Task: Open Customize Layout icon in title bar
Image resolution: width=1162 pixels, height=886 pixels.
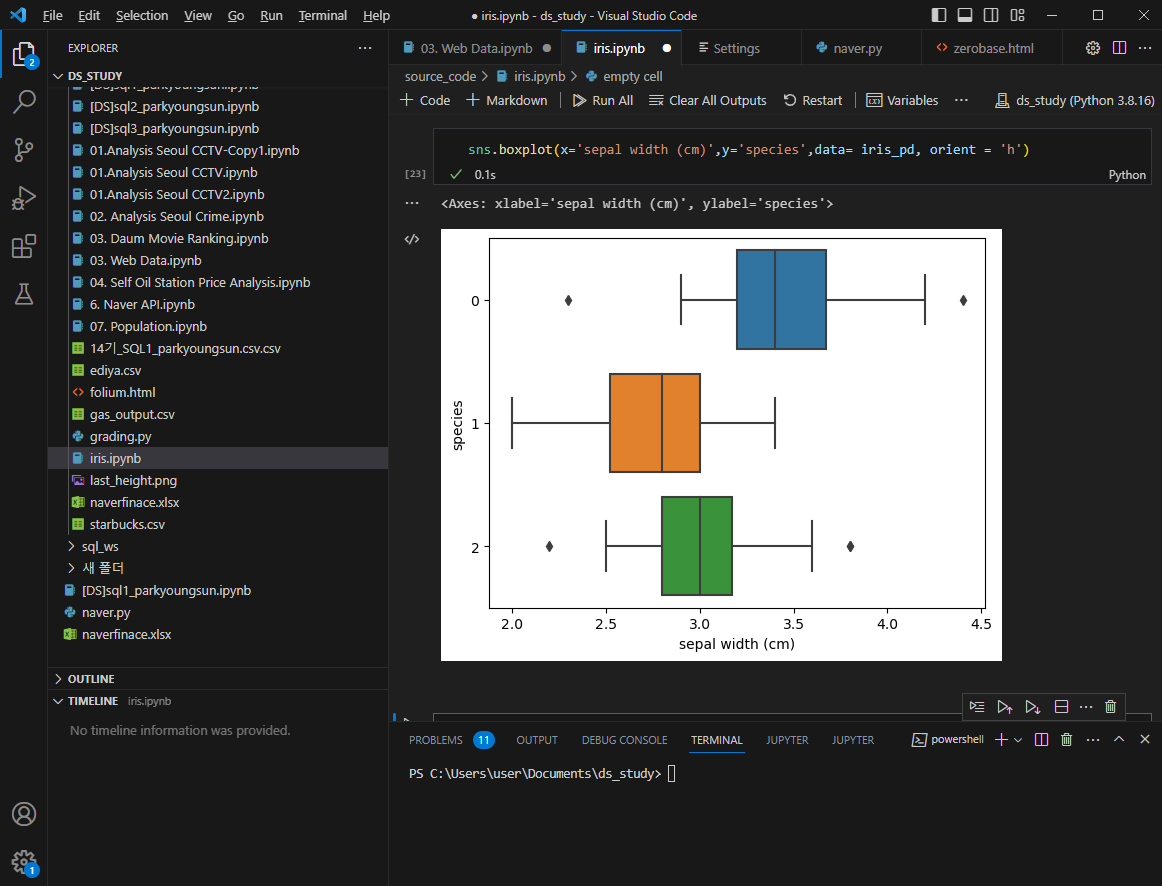Action: (1017, 15)
